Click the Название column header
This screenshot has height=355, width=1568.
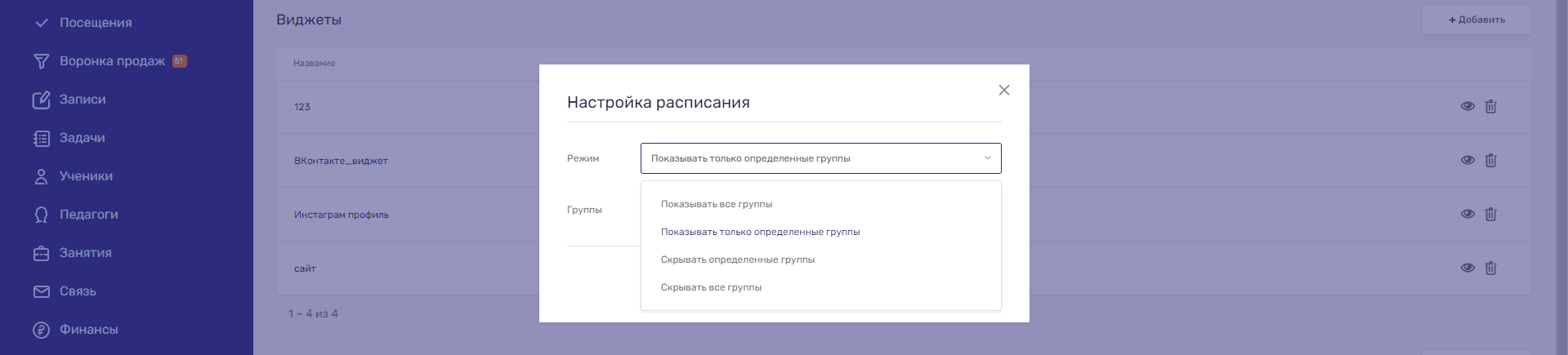click(315, 63)
